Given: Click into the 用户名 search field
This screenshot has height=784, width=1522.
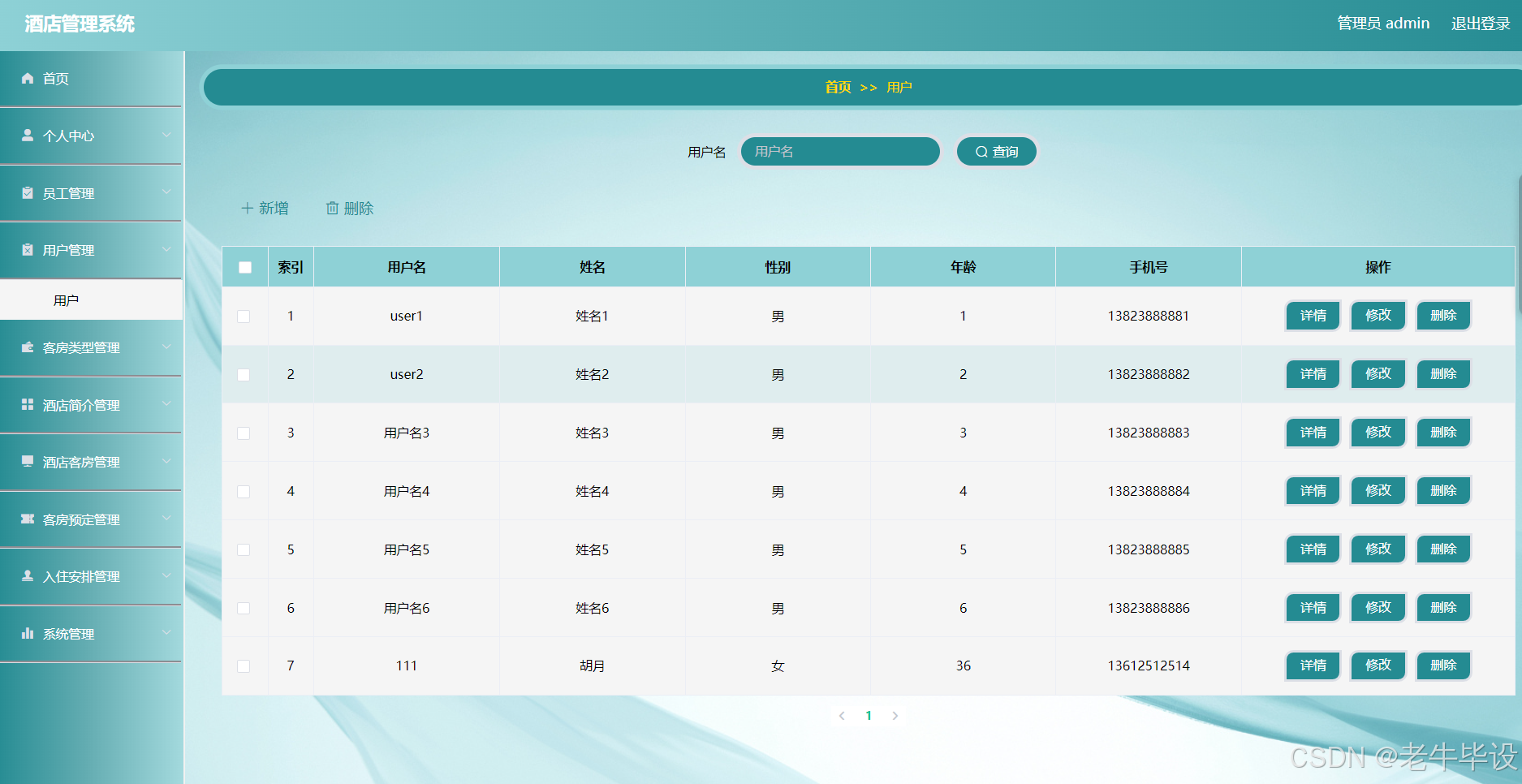Looking at the screenshot, I should coord(840,152).
